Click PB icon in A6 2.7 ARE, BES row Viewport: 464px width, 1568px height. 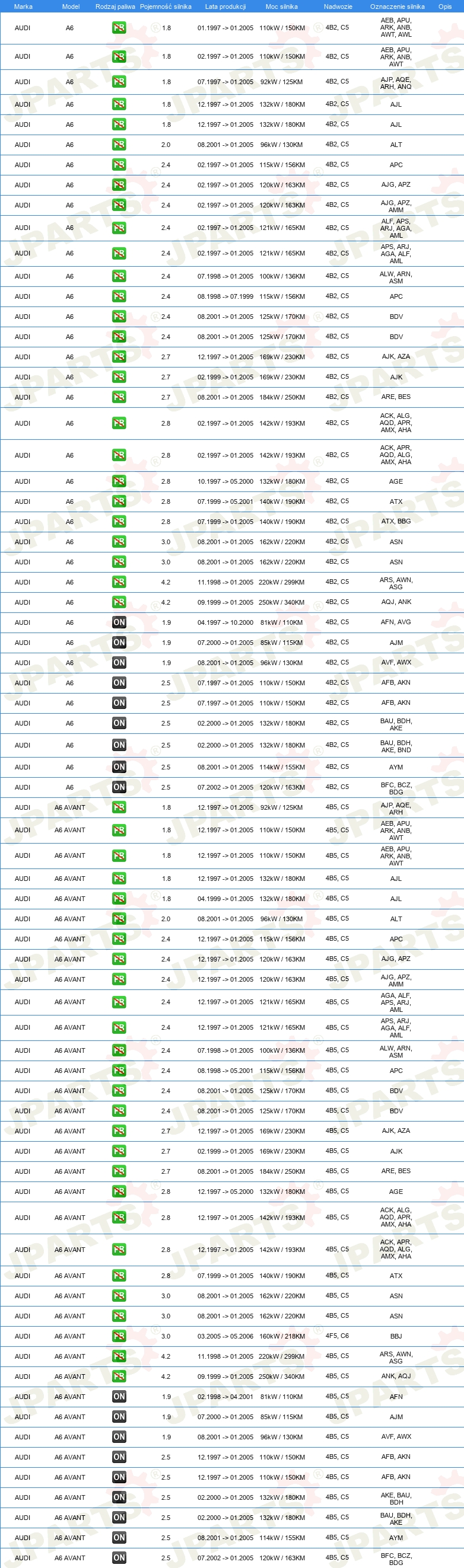pyautogui.click(x=119, y=397)
